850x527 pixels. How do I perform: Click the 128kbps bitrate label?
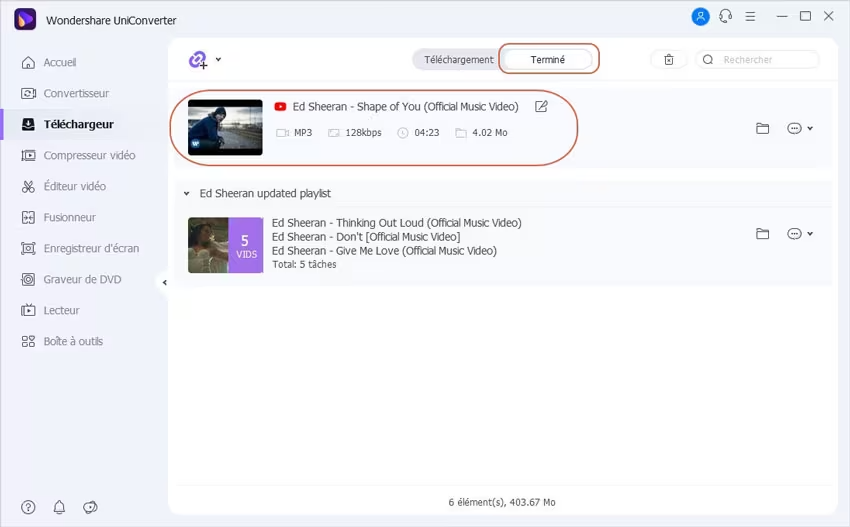[363, 133]
